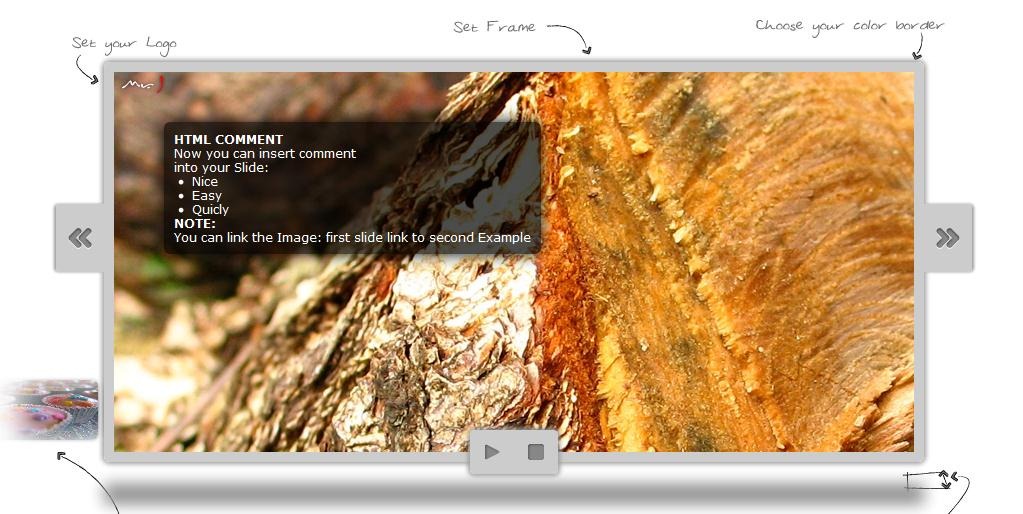The image size is (1023, 514).
Task: Click the 'HTML COMMENT' heading text
Action: pyautogui.click(x=228, y=140)
